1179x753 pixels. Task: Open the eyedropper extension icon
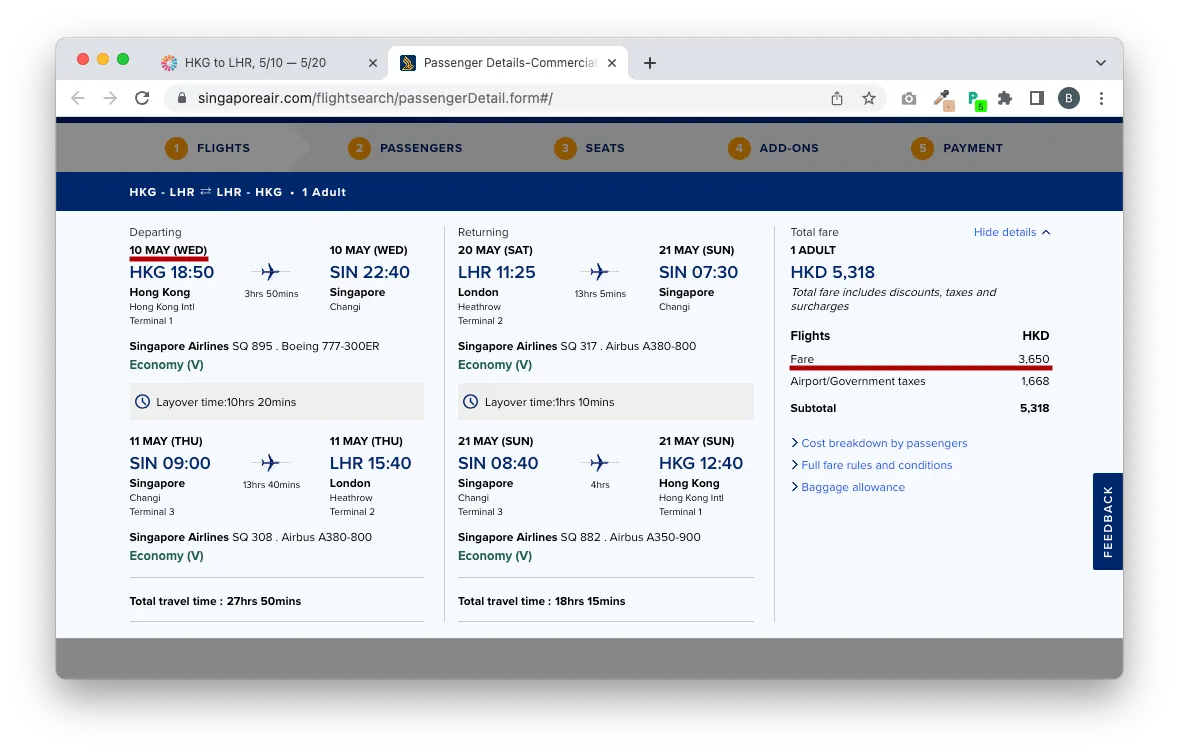point(943,99)
